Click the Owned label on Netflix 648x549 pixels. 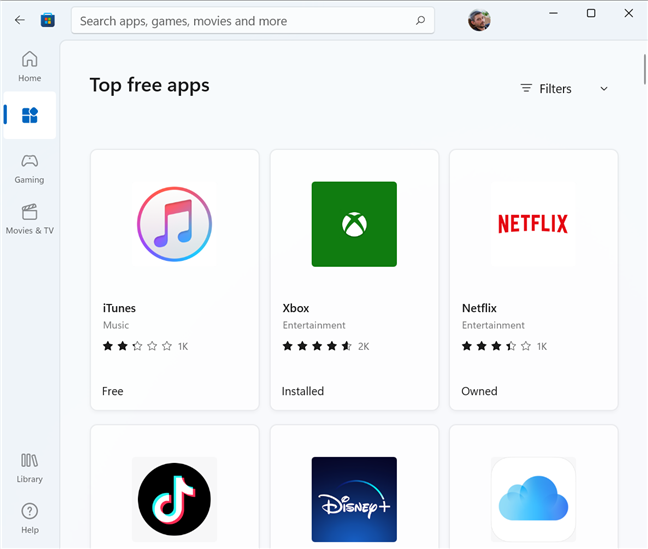(479, 391)
